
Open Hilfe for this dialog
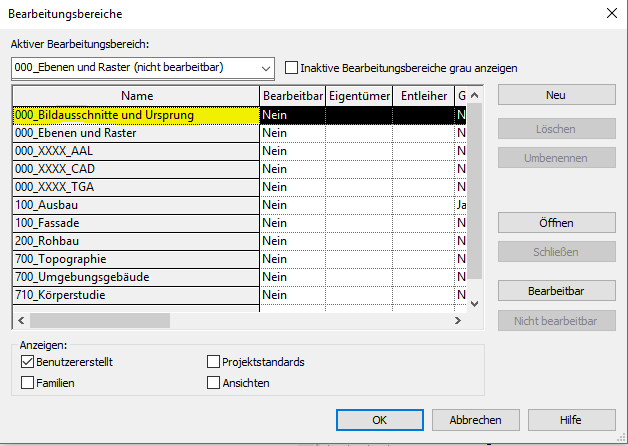[570, 420]
